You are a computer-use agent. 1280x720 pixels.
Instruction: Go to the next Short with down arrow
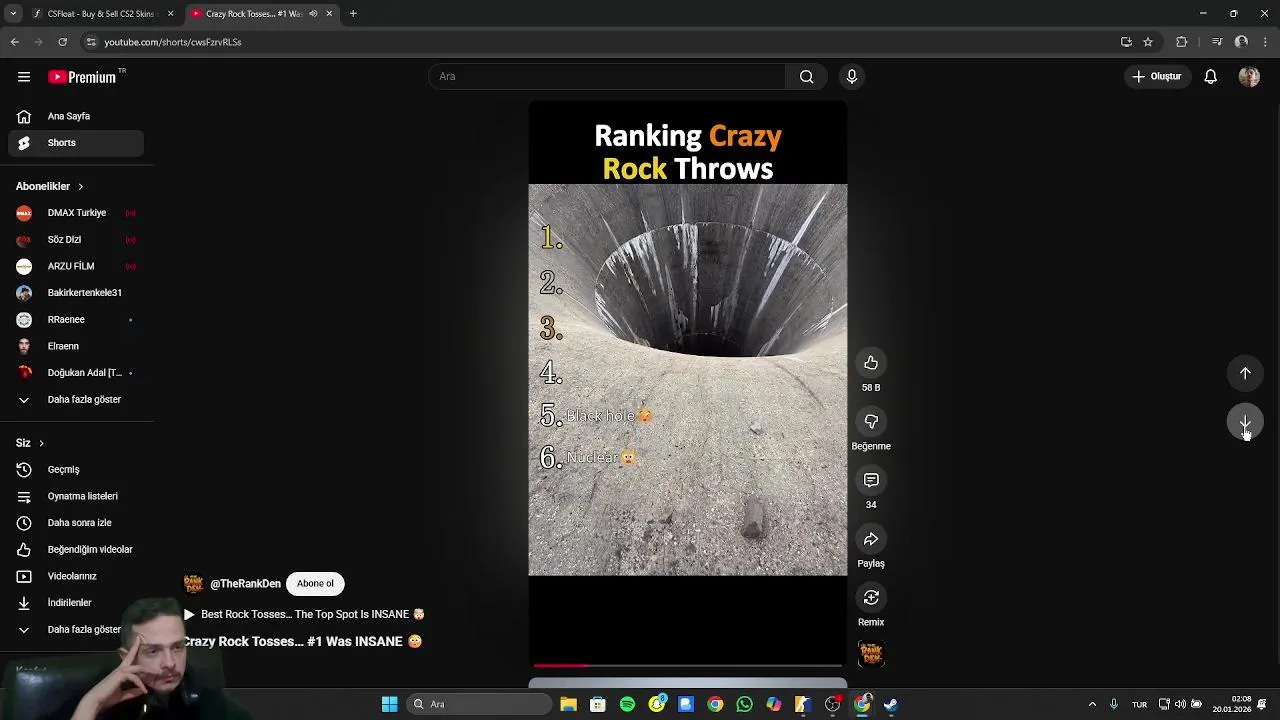tap(1245, 423)
